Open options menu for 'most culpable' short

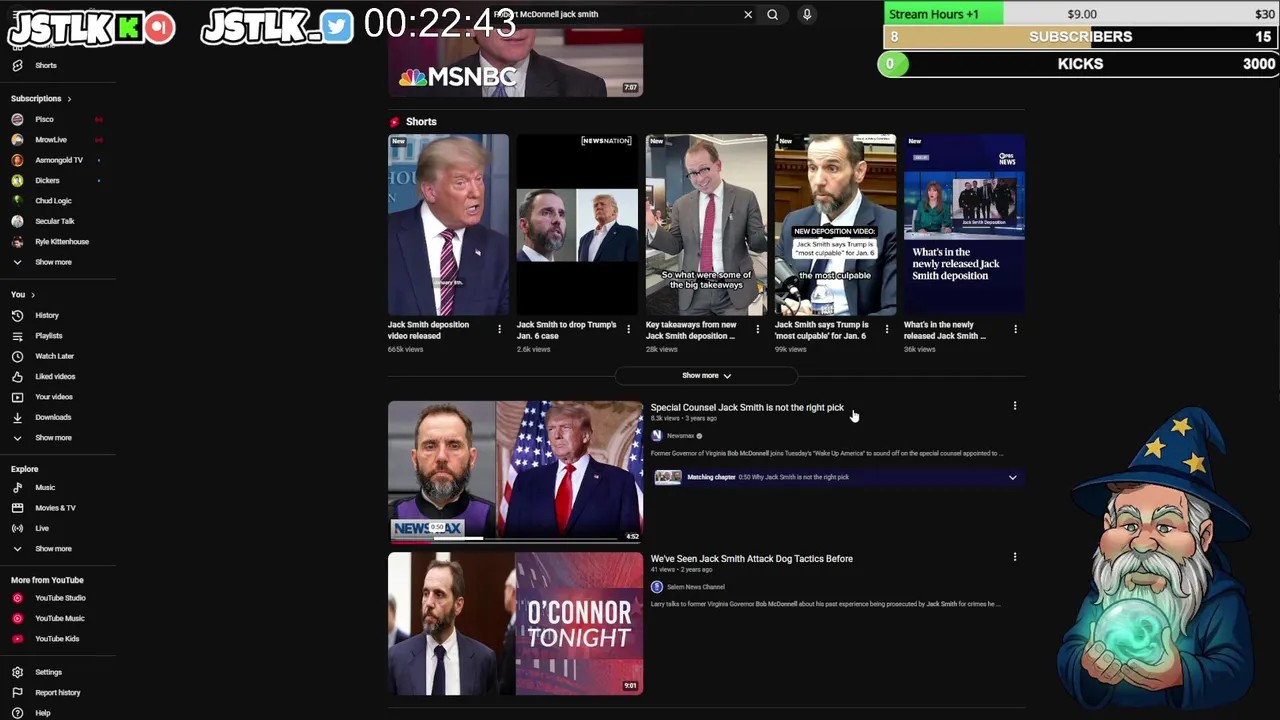coord(886,329)
